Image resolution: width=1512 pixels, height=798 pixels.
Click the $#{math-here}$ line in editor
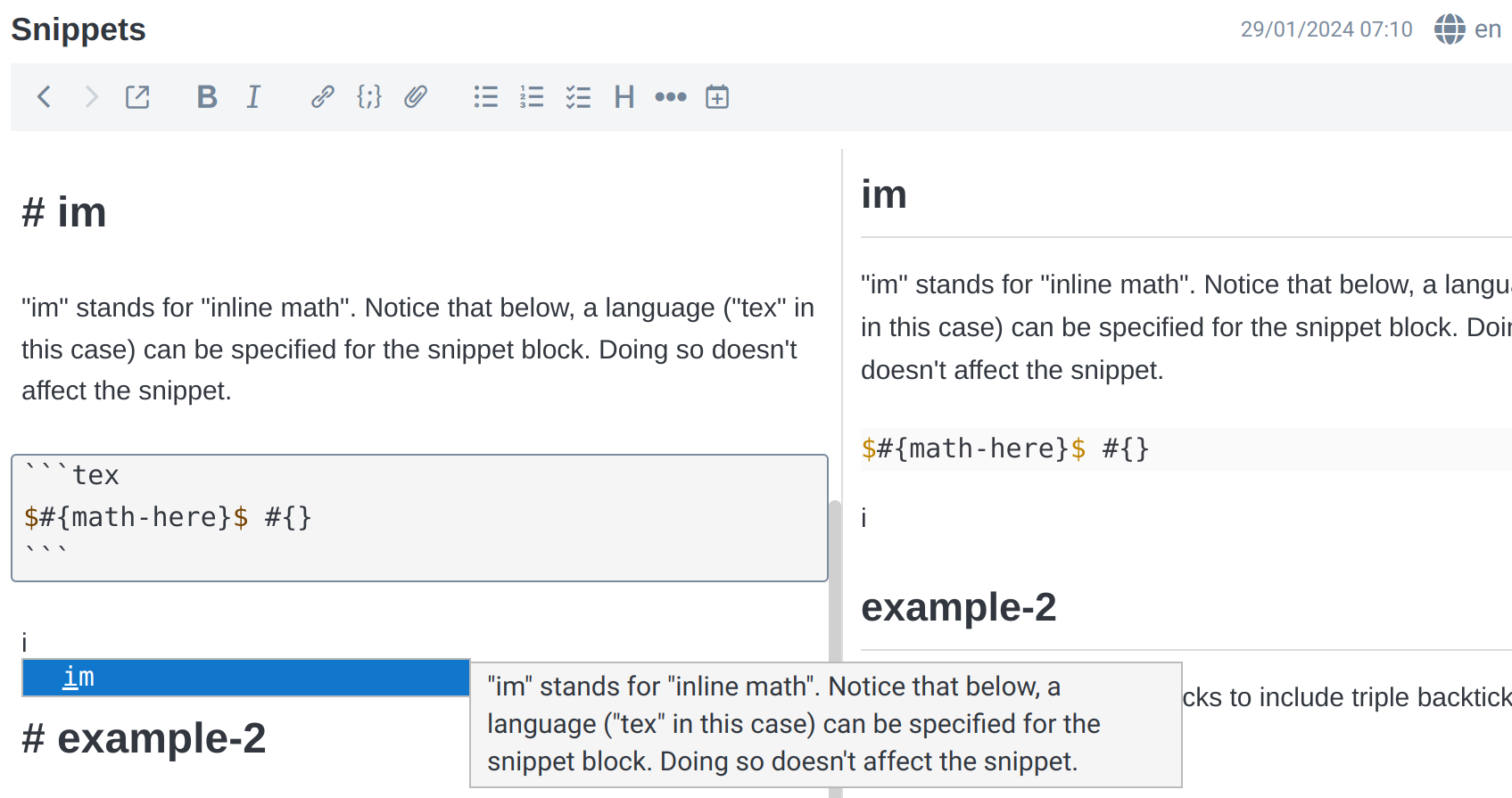click(x=168, y=517)
